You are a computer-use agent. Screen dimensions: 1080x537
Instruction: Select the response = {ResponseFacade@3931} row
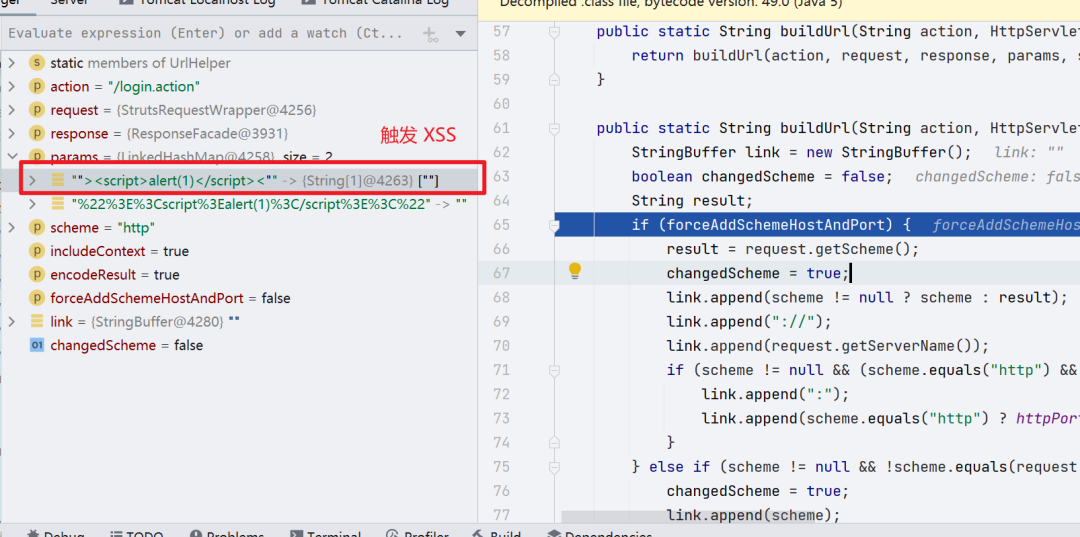(239, 134)
